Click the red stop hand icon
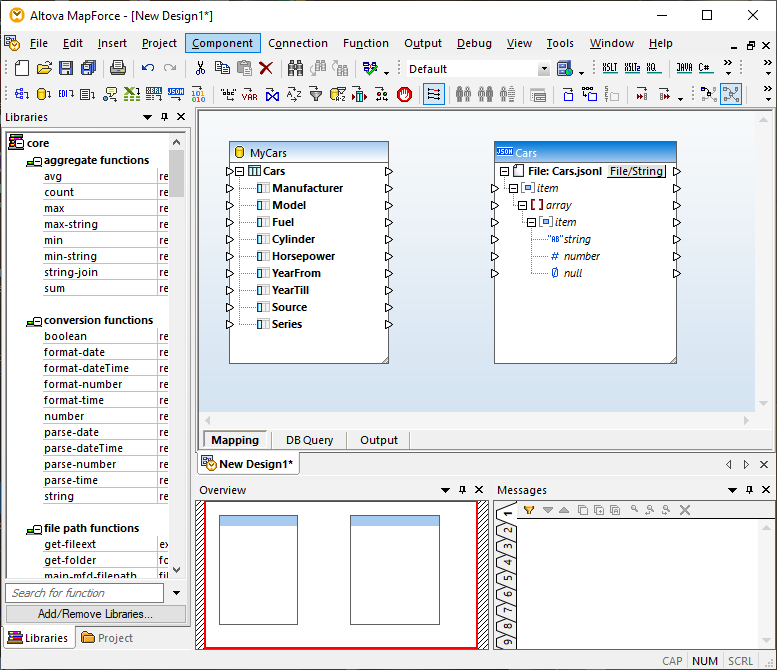Image resolution: width=777 pixels, height=670 pixels. coord(404,95)
